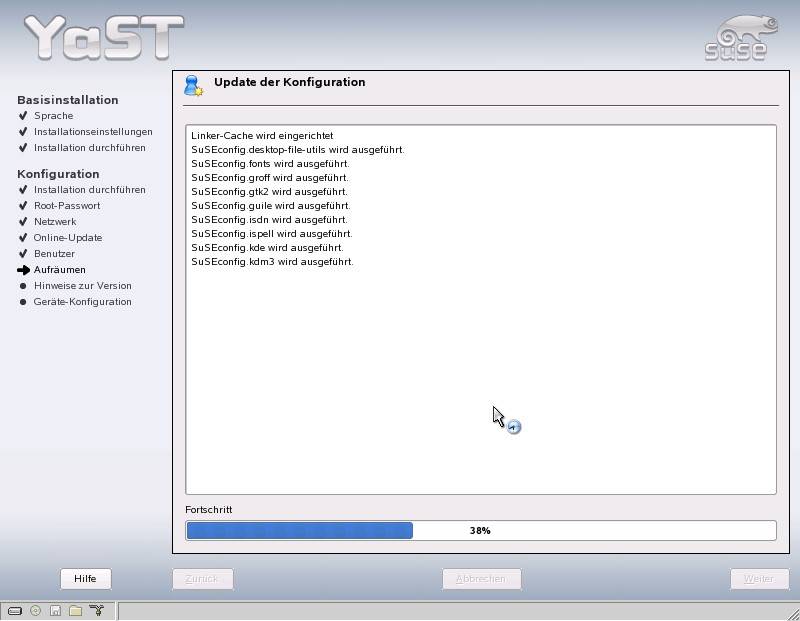Click the SuSEconfig.fonts log line

click(270, 164)
